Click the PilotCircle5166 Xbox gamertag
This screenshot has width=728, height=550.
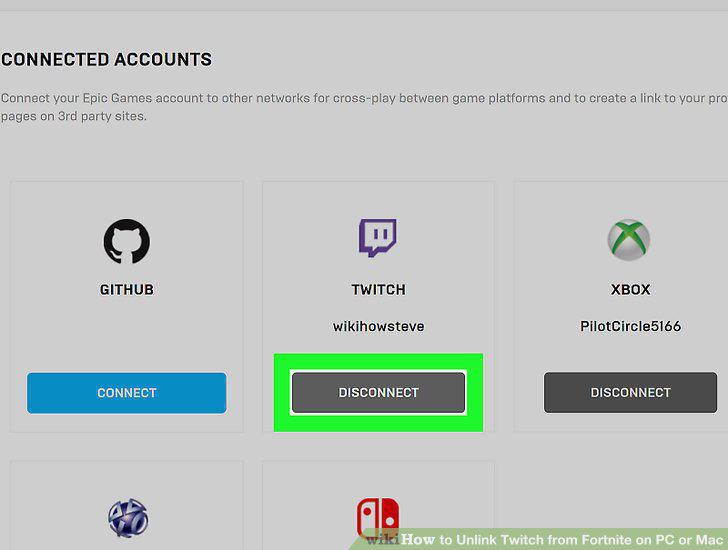click(x=630, y=326)
